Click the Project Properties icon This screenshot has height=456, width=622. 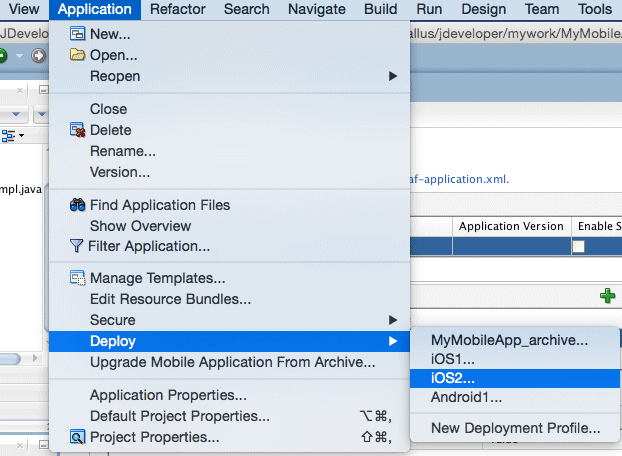click(77, 437)
